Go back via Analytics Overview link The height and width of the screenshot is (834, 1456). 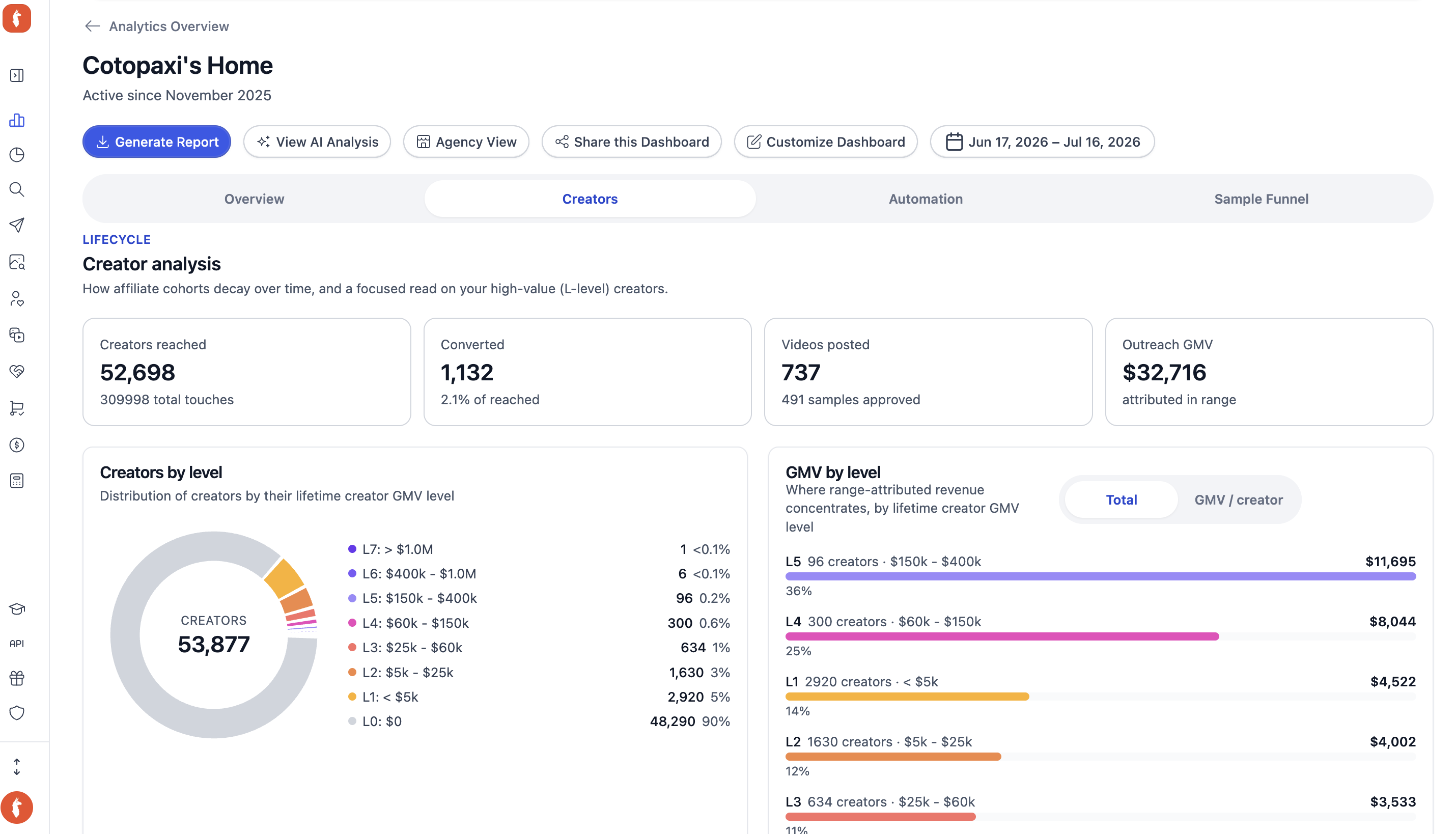tap(169, 26)
